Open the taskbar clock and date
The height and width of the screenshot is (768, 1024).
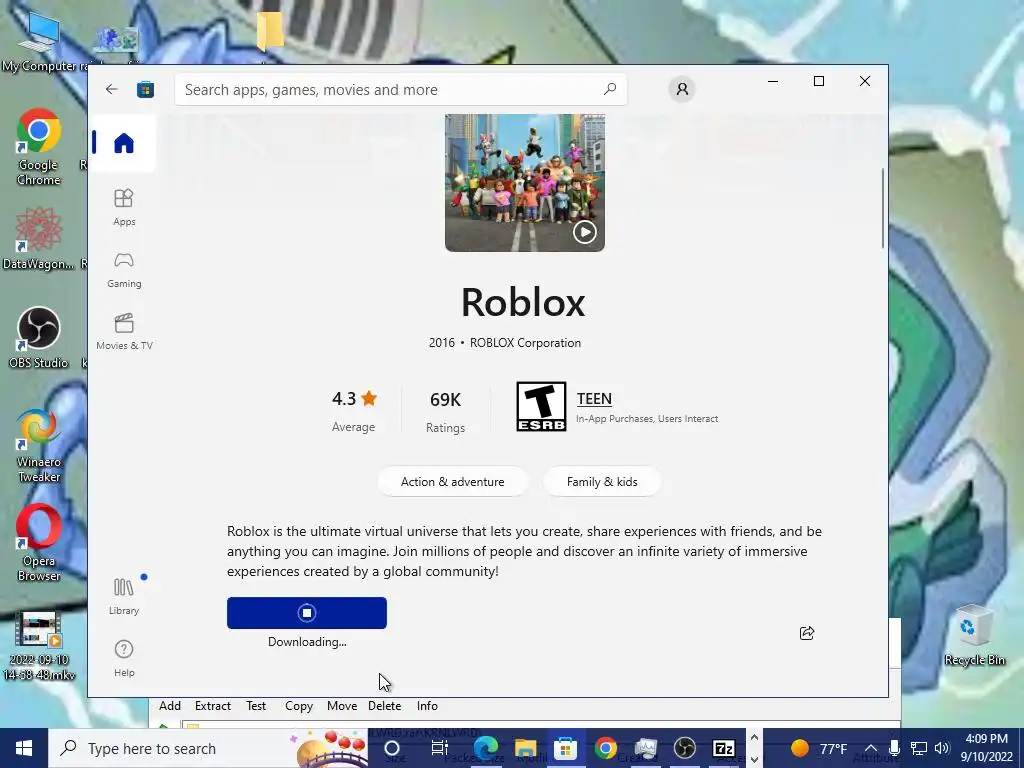988,748
